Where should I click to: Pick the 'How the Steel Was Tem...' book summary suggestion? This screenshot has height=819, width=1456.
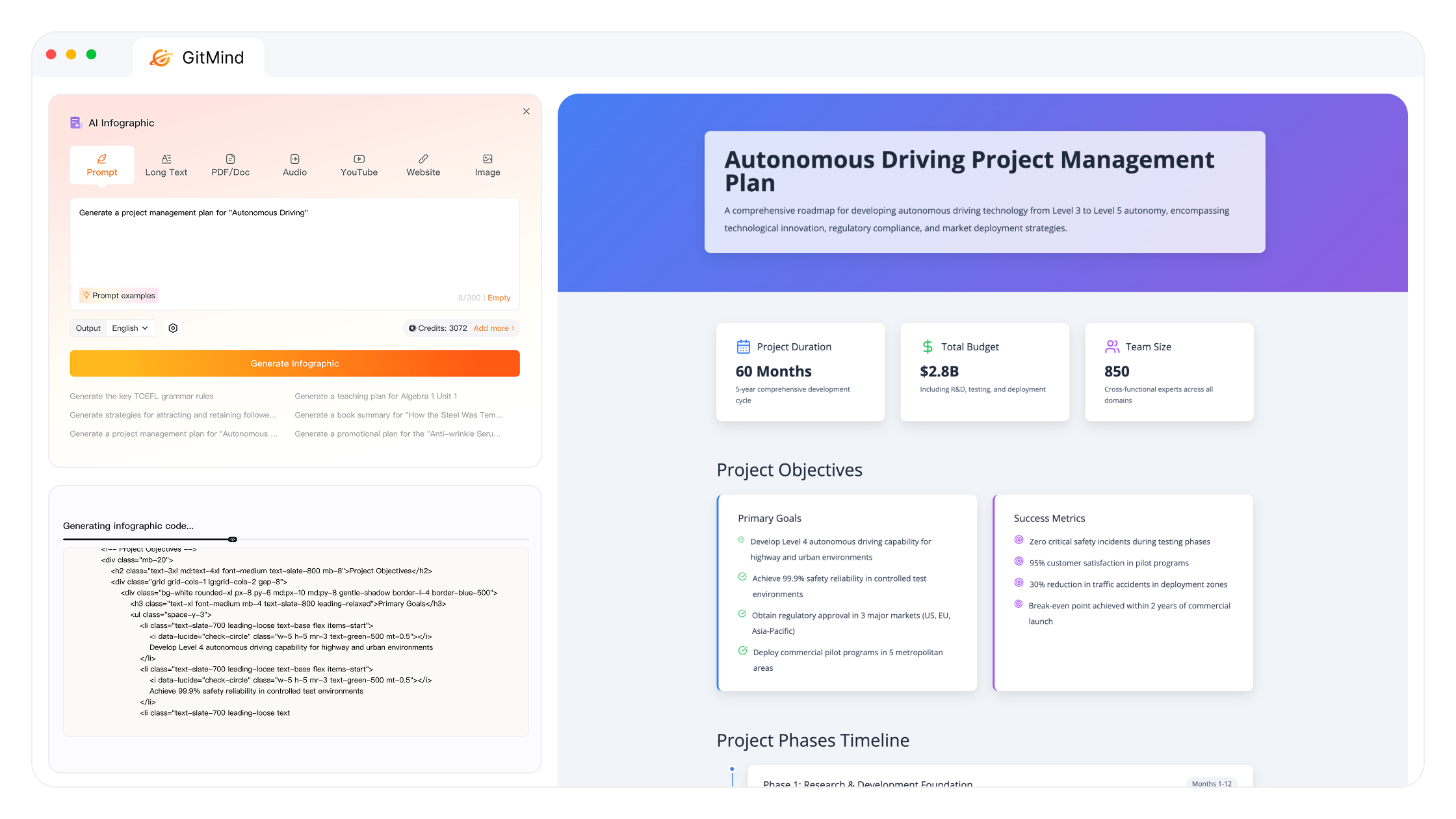398,415
